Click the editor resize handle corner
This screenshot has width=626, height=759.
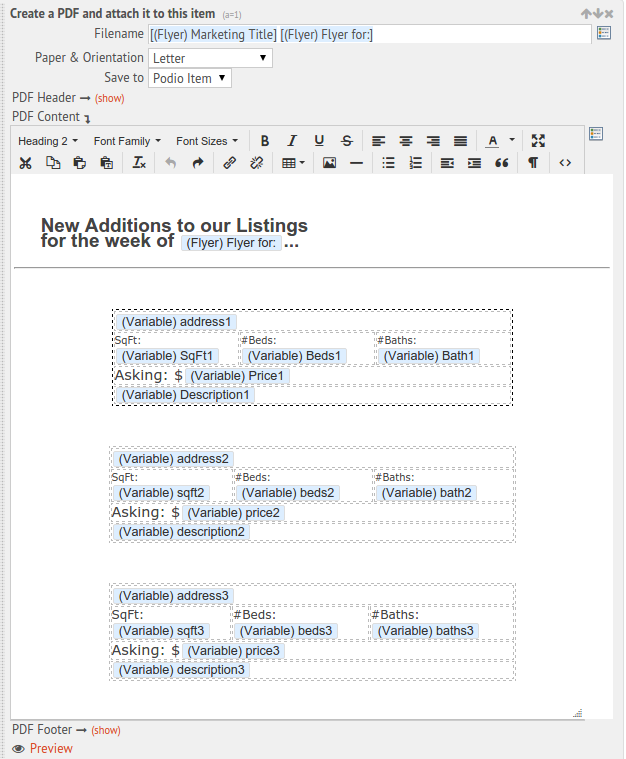tap(578, 713)
